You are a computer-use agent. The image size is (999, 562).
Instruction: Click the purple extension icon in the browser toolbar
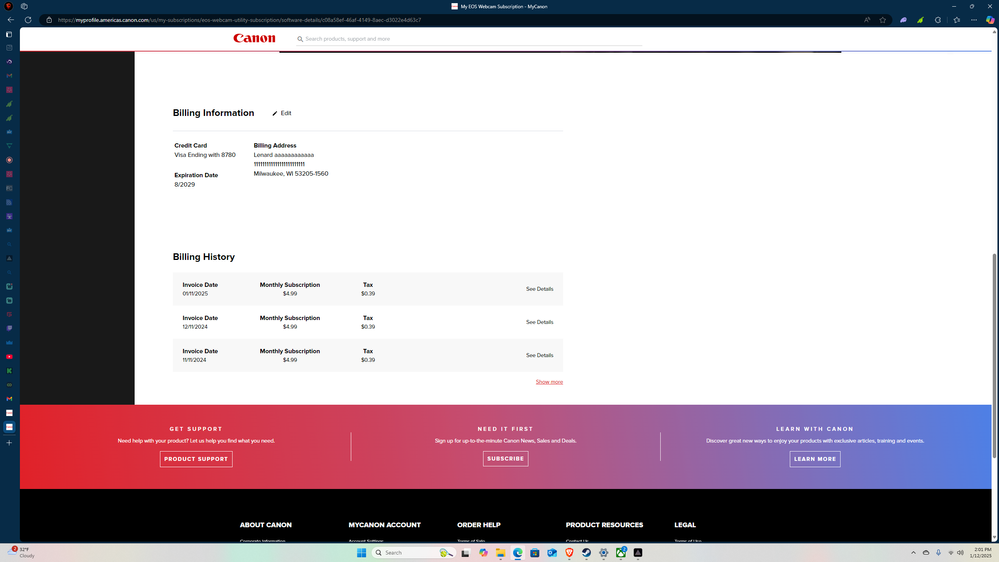coord(903,20)
